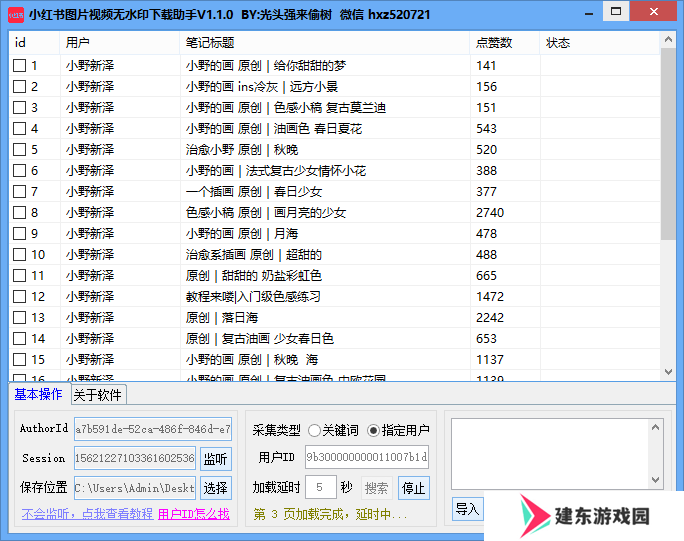Open the 用户ID怎么找 link
Screen dimensions: 684x541
194,514
